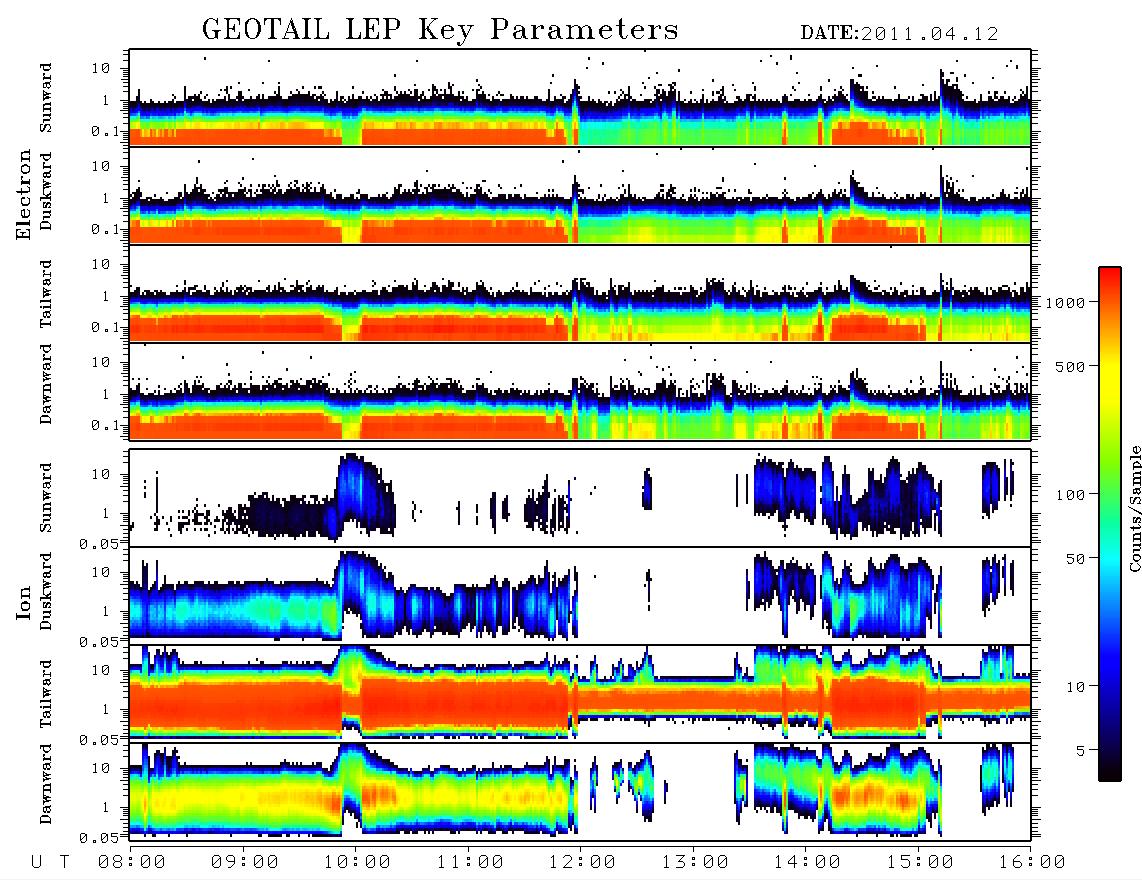Click the Ion Tailward spectrogram panel

pos(580,694)
